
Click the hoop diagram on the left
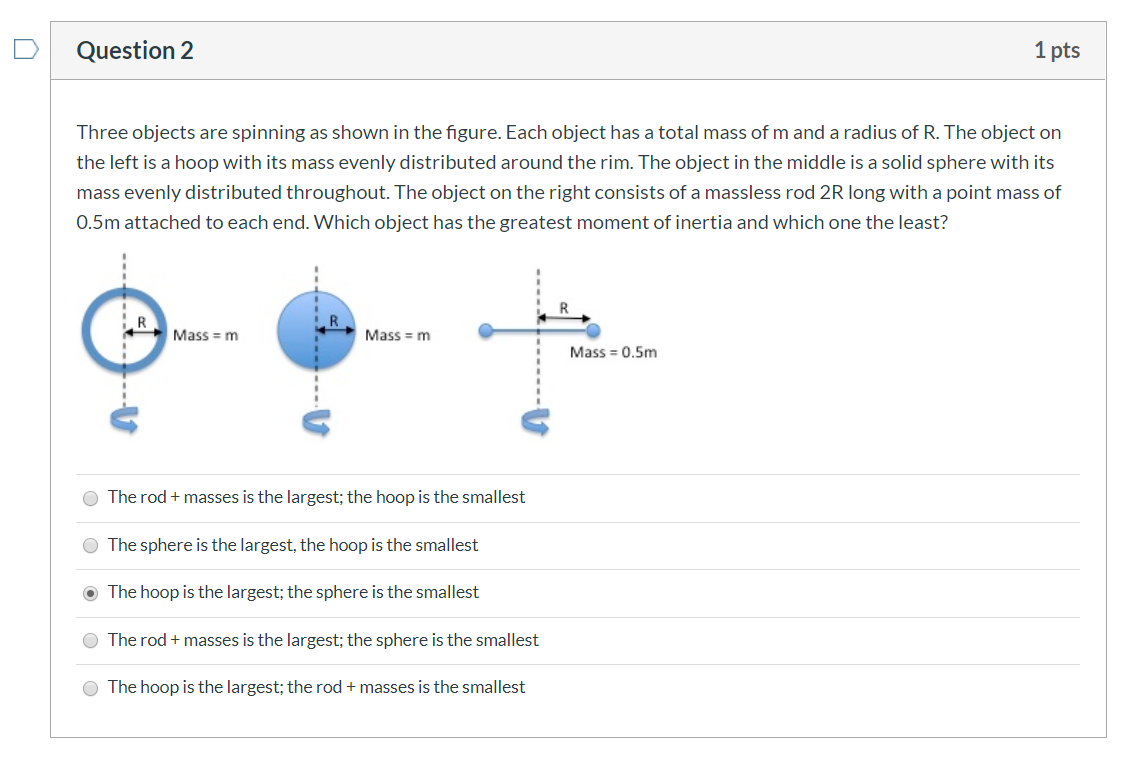tap(124, 330)
